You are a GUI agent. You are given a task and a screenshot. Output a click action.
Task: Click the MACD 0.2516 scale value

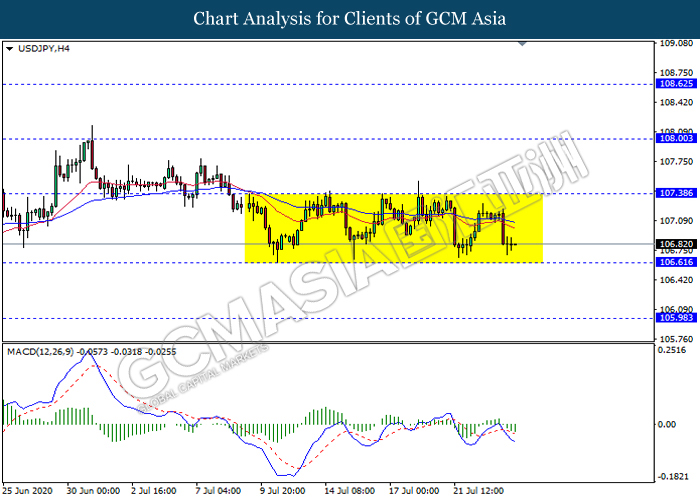point(672,350)
